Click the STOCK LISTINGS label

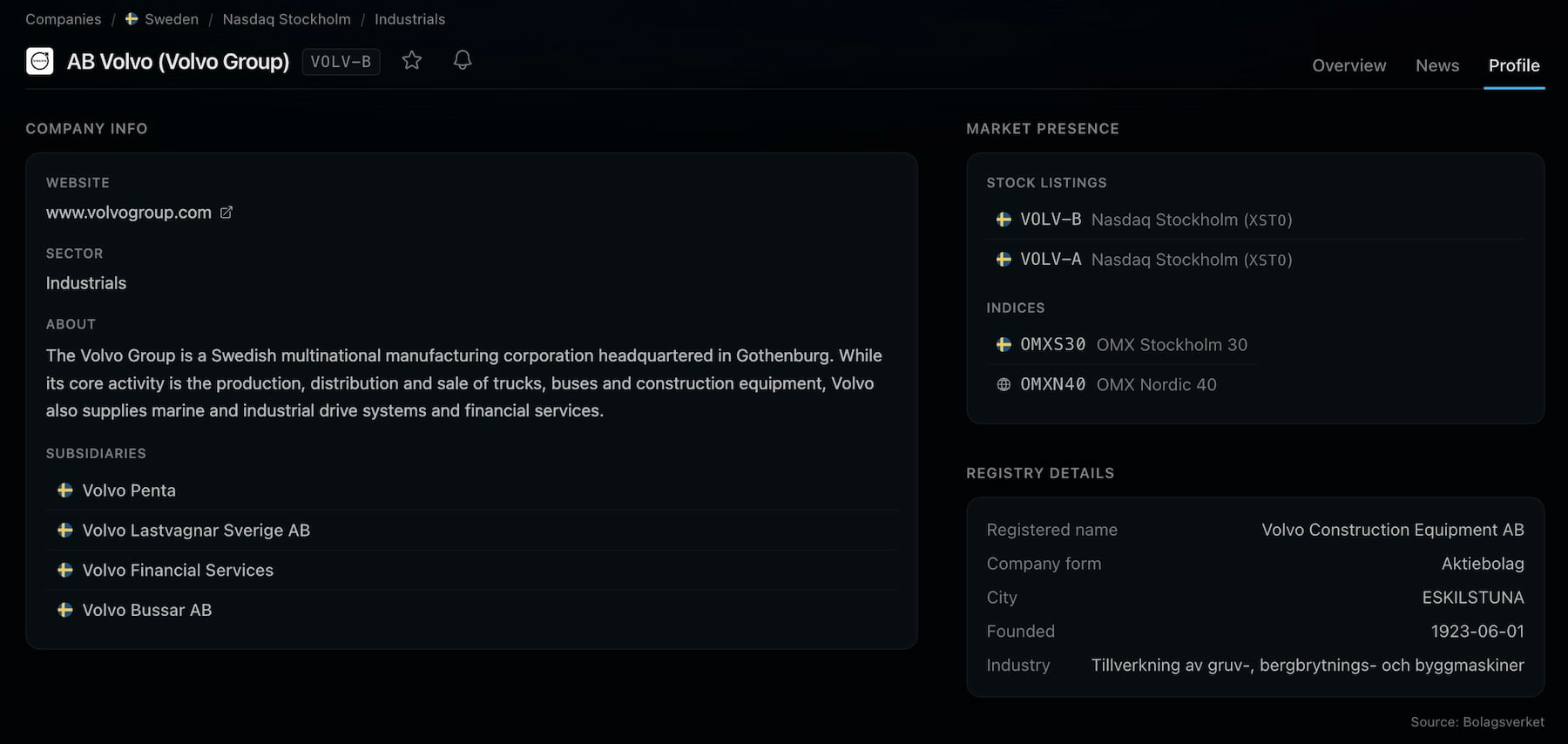coord(1046,183)
